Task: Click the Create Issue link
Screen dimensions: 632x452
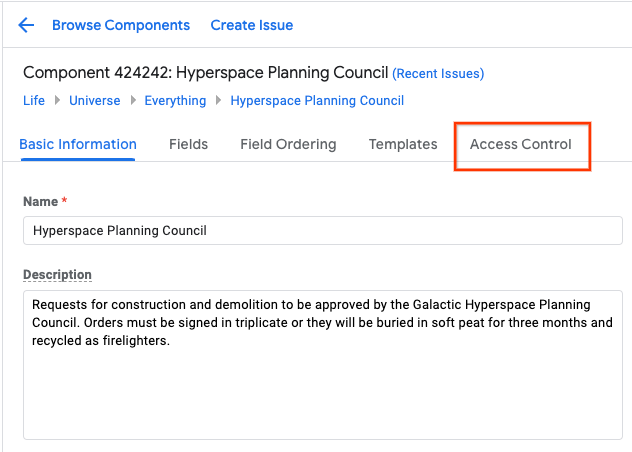Action: click(252, 25)
